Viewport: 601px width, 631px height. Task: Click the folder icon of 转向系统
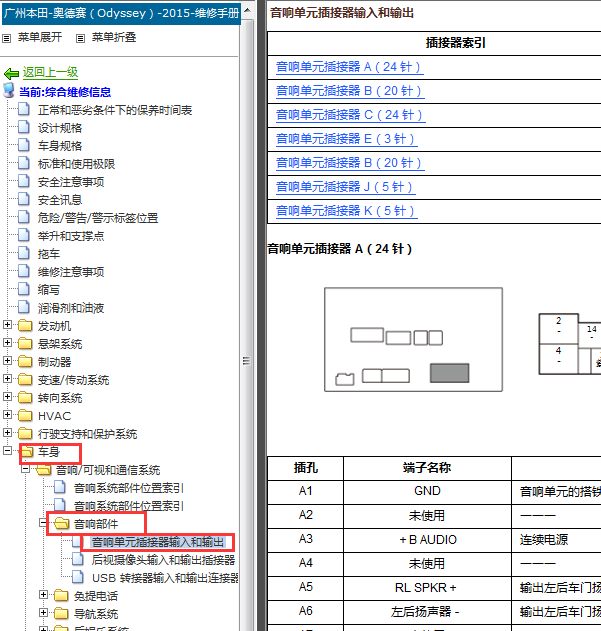click(25, 397)
